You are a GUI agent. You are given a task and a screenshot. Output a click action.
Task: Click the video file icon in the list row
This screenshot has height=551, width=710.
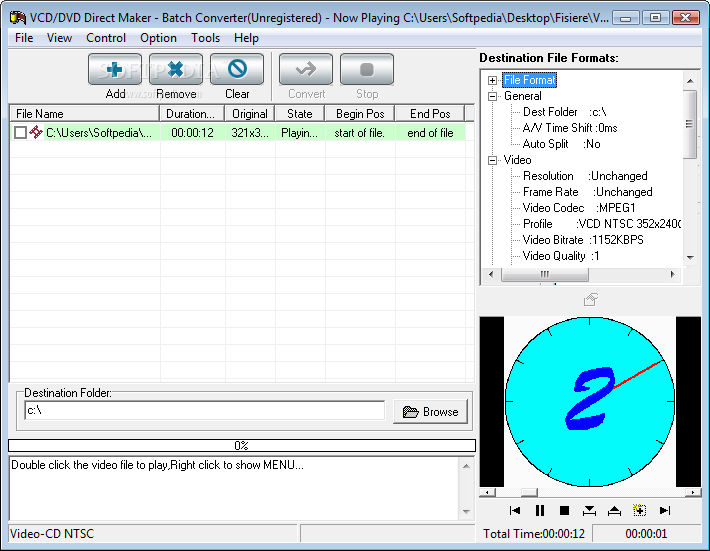coord(36,132)
